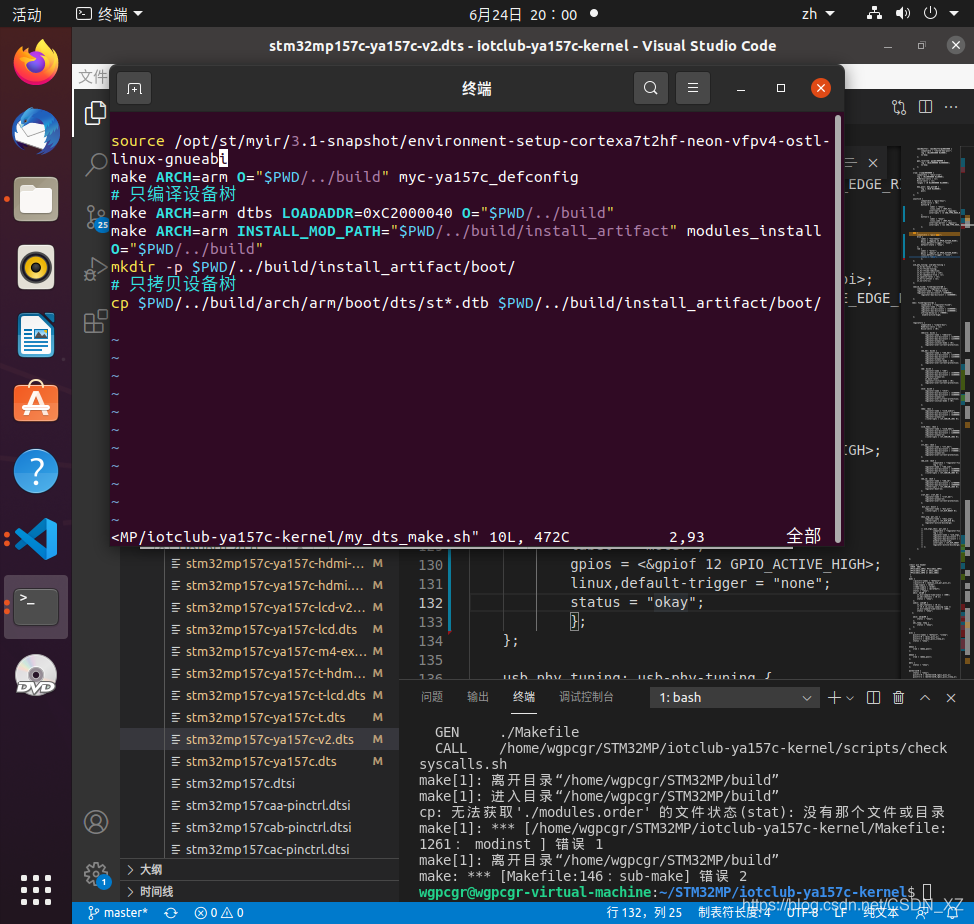Open Help from Ubuntu dock
Image resolution: width=974 pixels, height=924 pixels.
36,471
